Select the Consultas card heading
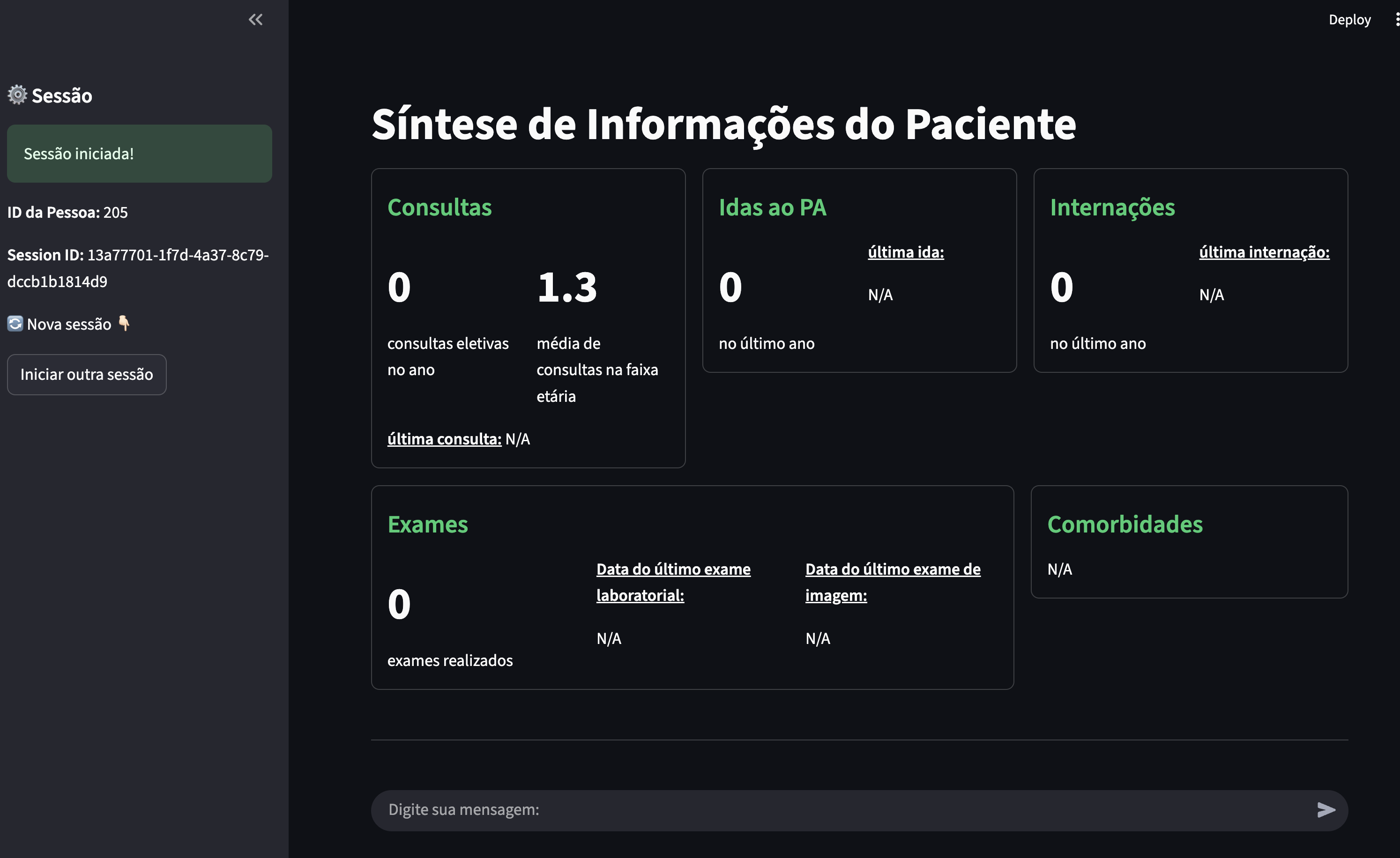This screenshot has height=858, width=1400. [439, 207]
